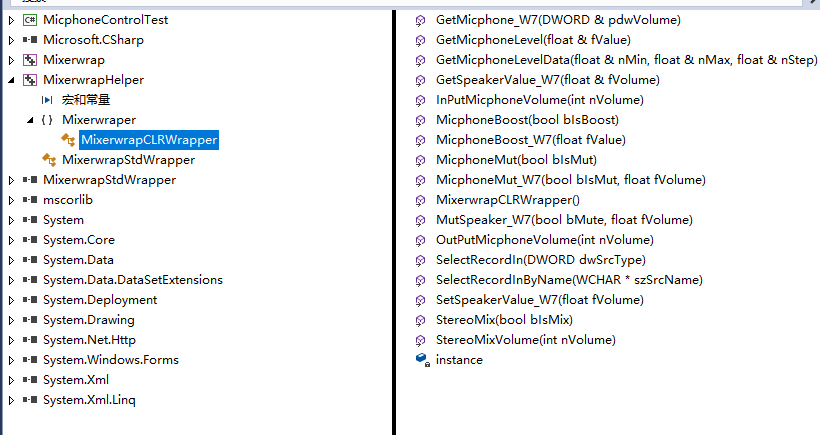Click the MixerwrapCLRWrapper class icon
820x435 pixels.
68,140
